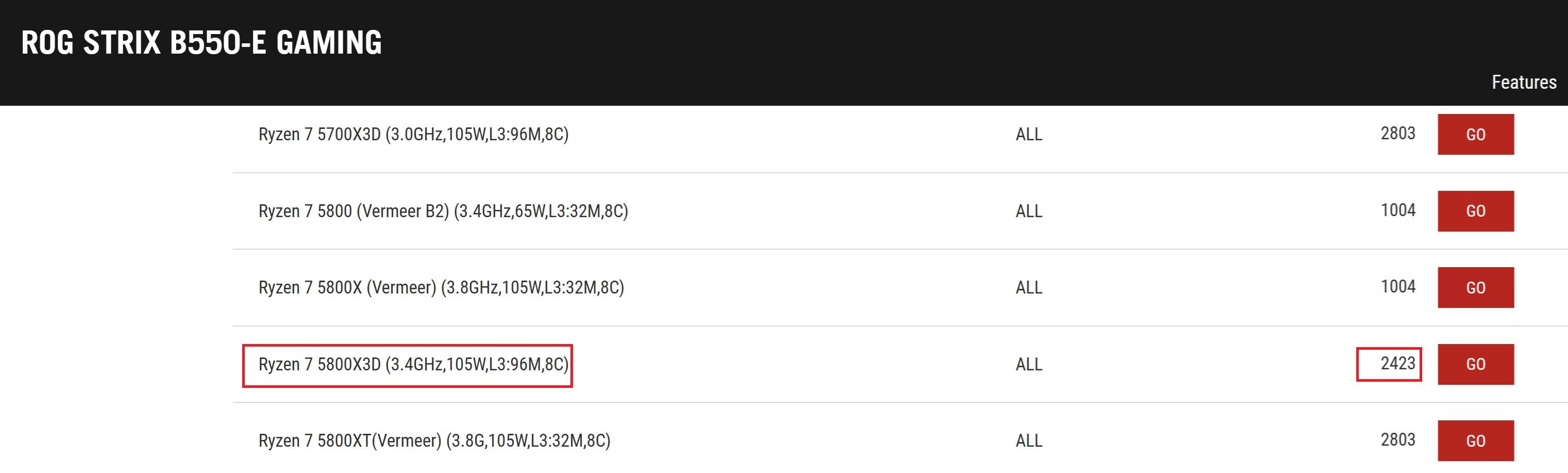Select the Ryzen 7 5800XT(Vermeer) entry
Viewport: 1568px width, 473px height.
tap(434, 440)
